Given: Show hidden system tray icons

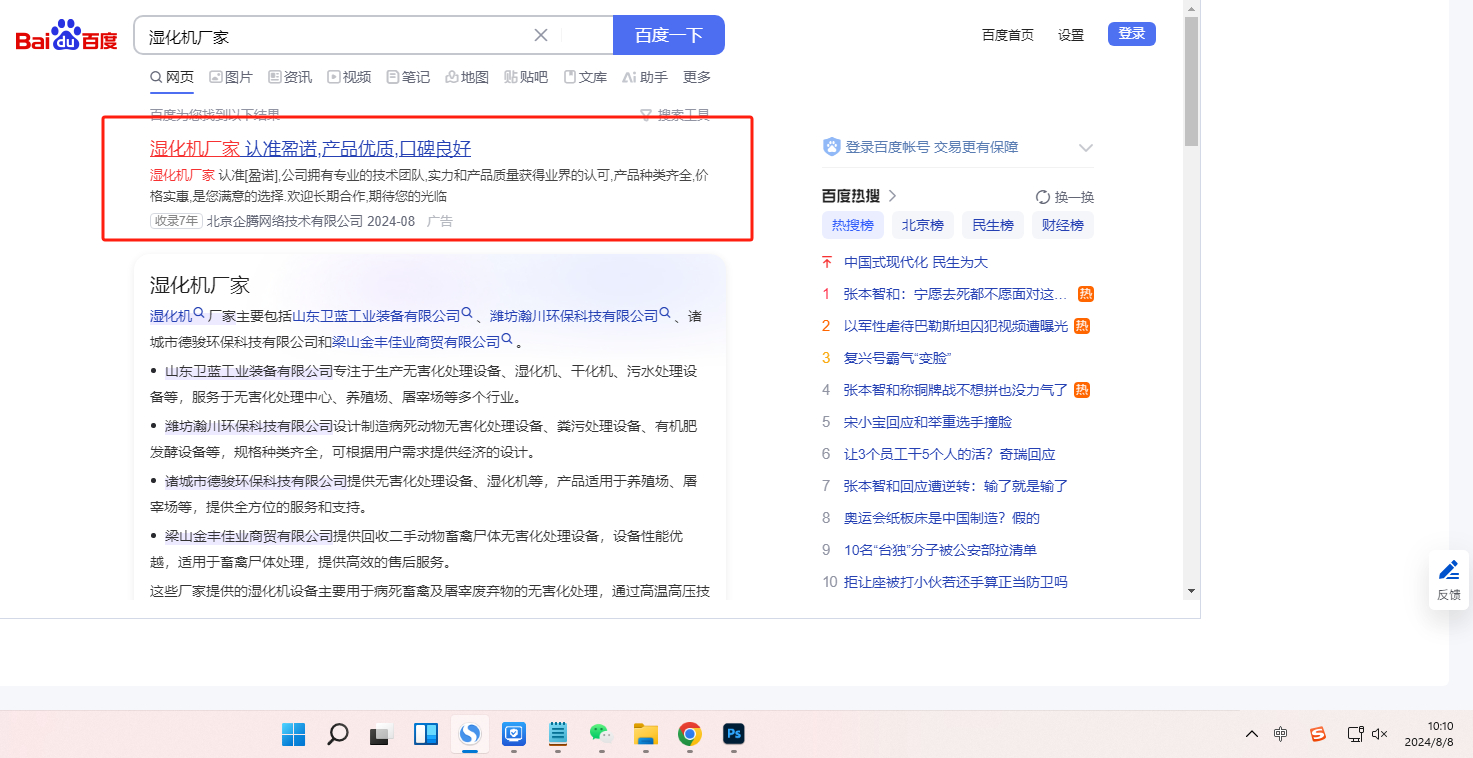Looking at the screenshot, I should pyautogui.click(x=1251, y=735).
